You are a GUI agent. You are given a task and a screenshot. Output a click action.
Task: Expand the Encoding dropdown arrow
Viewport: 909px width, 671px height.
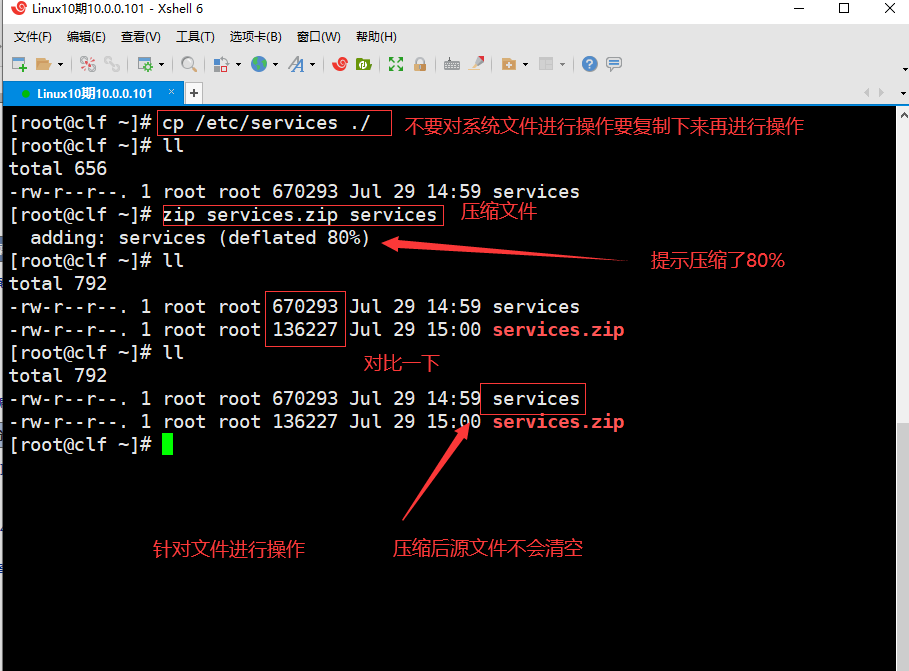(x=275, y=64)
